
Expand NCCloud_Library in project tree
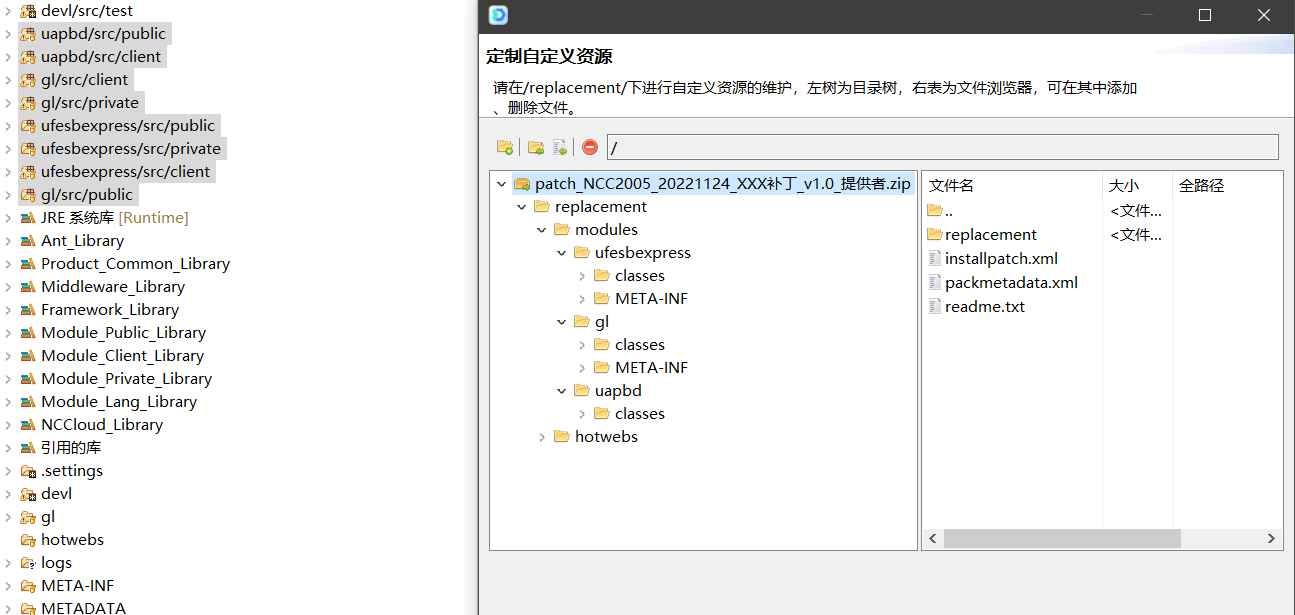pyautogui.click(x=8, y=425)
